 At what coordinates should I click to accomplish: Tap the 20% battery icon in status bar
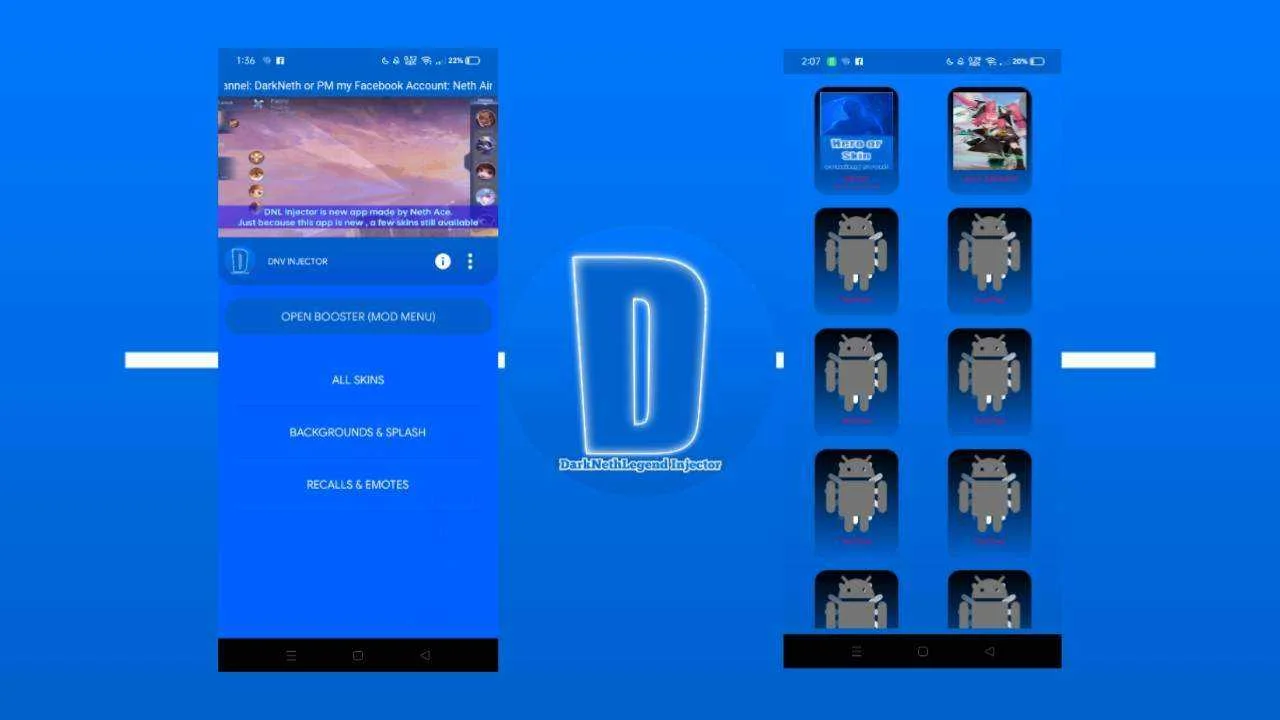pyautogui.click(x=1037, y=61)
